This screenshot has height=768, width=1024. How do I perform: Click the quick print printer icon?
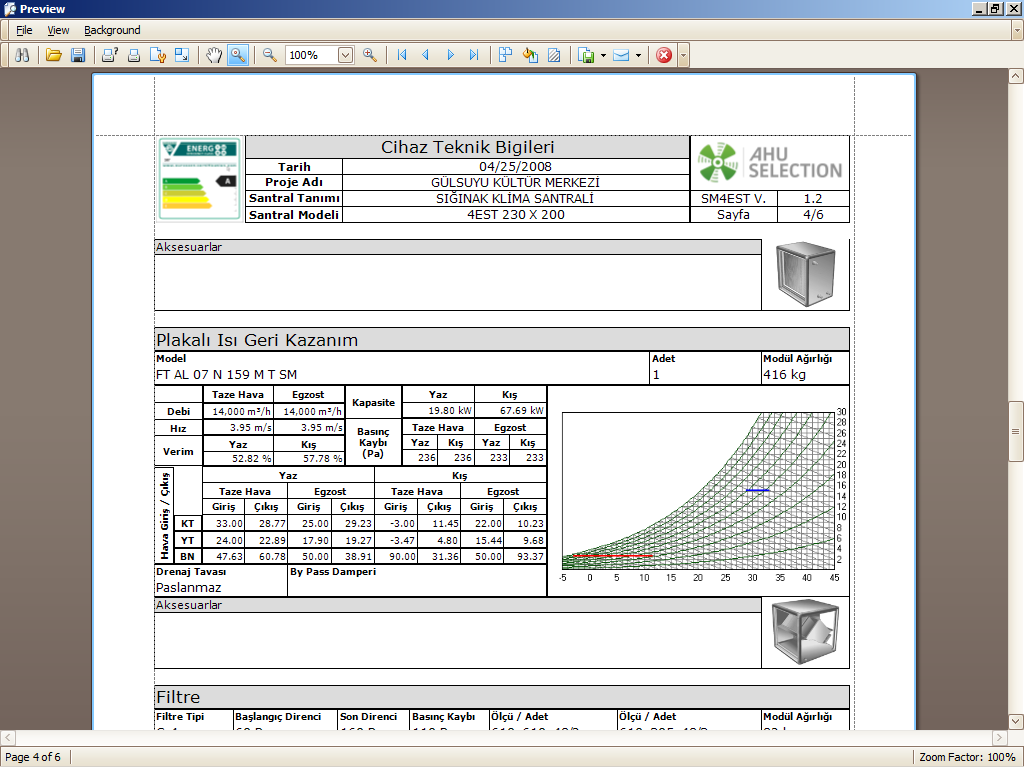pos(134,55)
